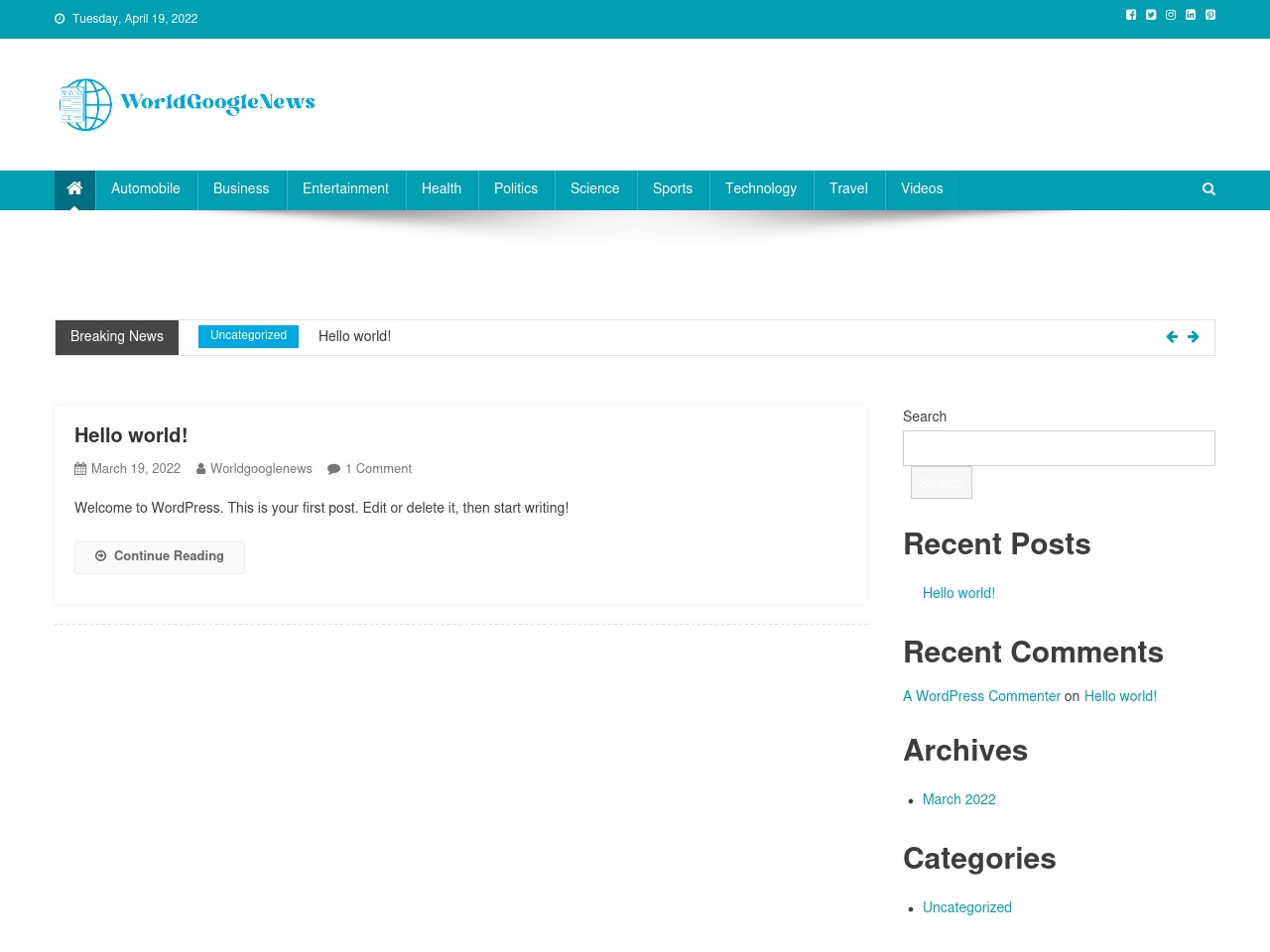Go to Travel menu section
1270x952 pixels.
(848, 188)
